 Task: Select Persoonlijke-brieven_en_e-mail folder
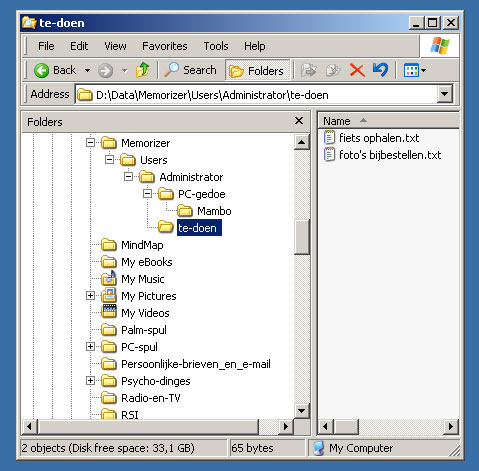click(x=196, y=364)
